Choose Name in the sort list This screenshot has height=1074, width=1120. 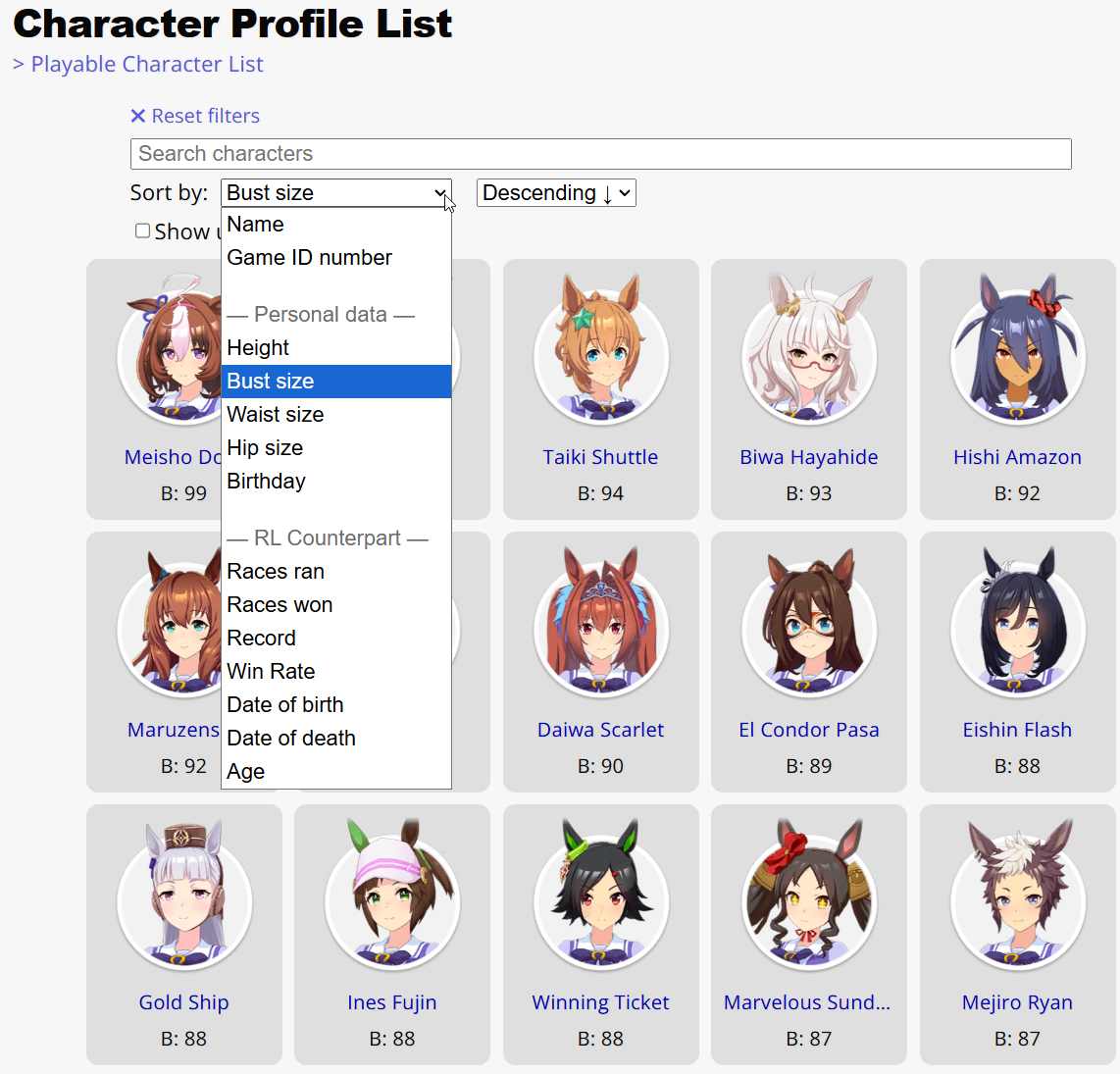click(335, 225)
